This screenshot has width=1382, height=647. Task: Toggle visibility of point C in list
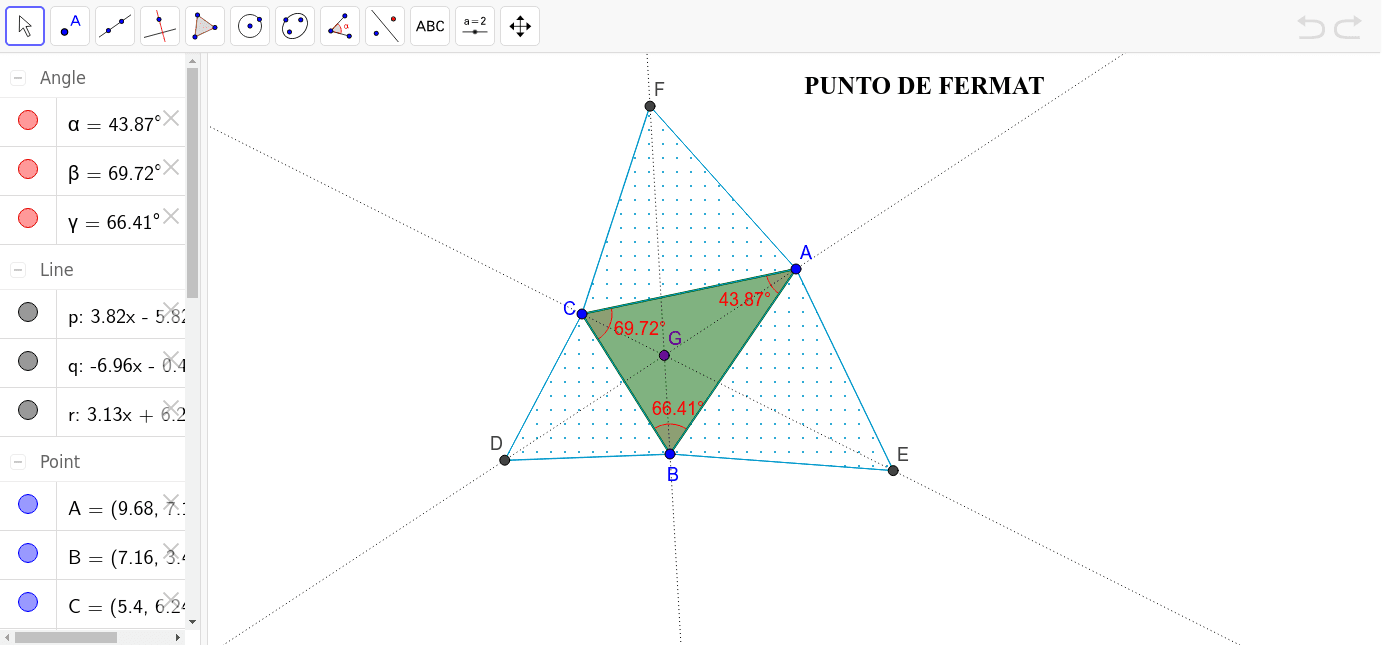pyautogui.click(x=28, y=602)
